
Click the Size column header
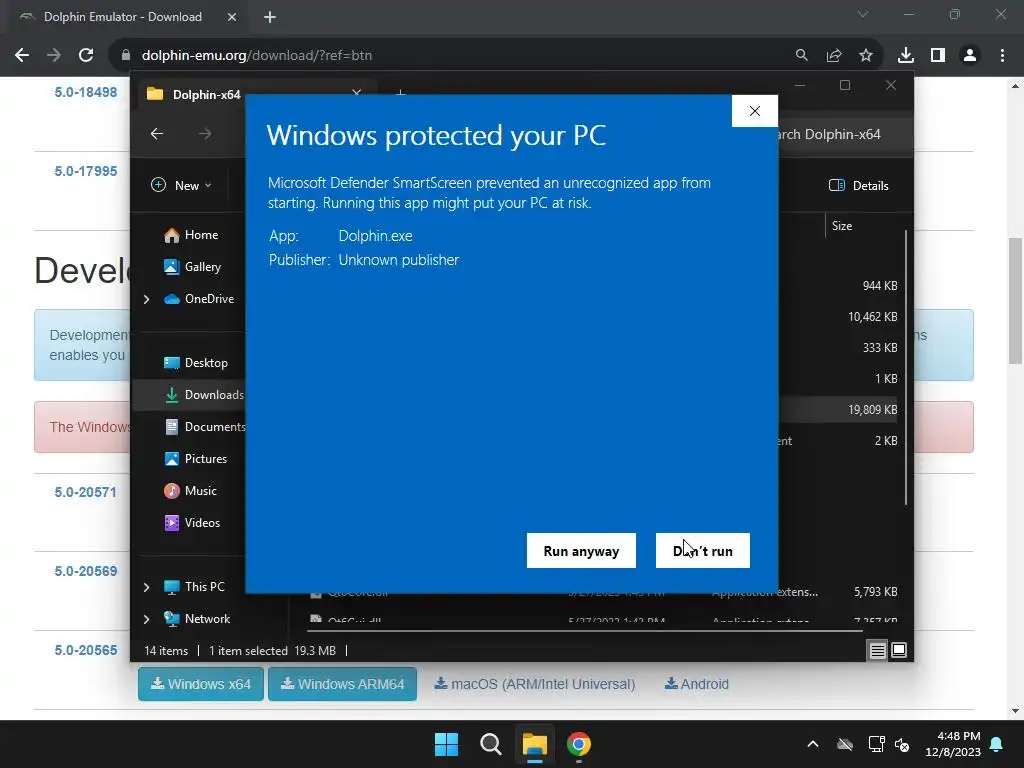tap(842, 226)
